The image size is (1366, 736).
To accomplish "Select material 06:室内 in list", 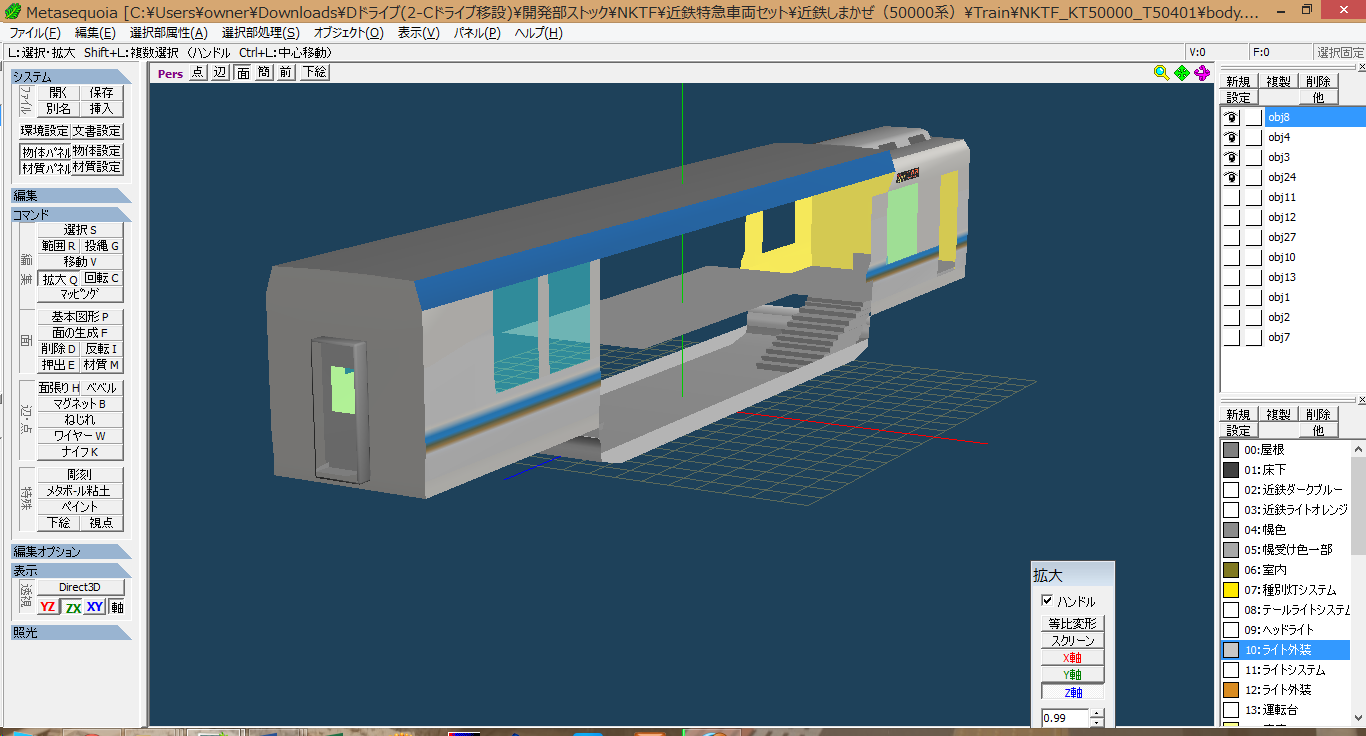I will pyautogui.click(x=1286, y=570).
